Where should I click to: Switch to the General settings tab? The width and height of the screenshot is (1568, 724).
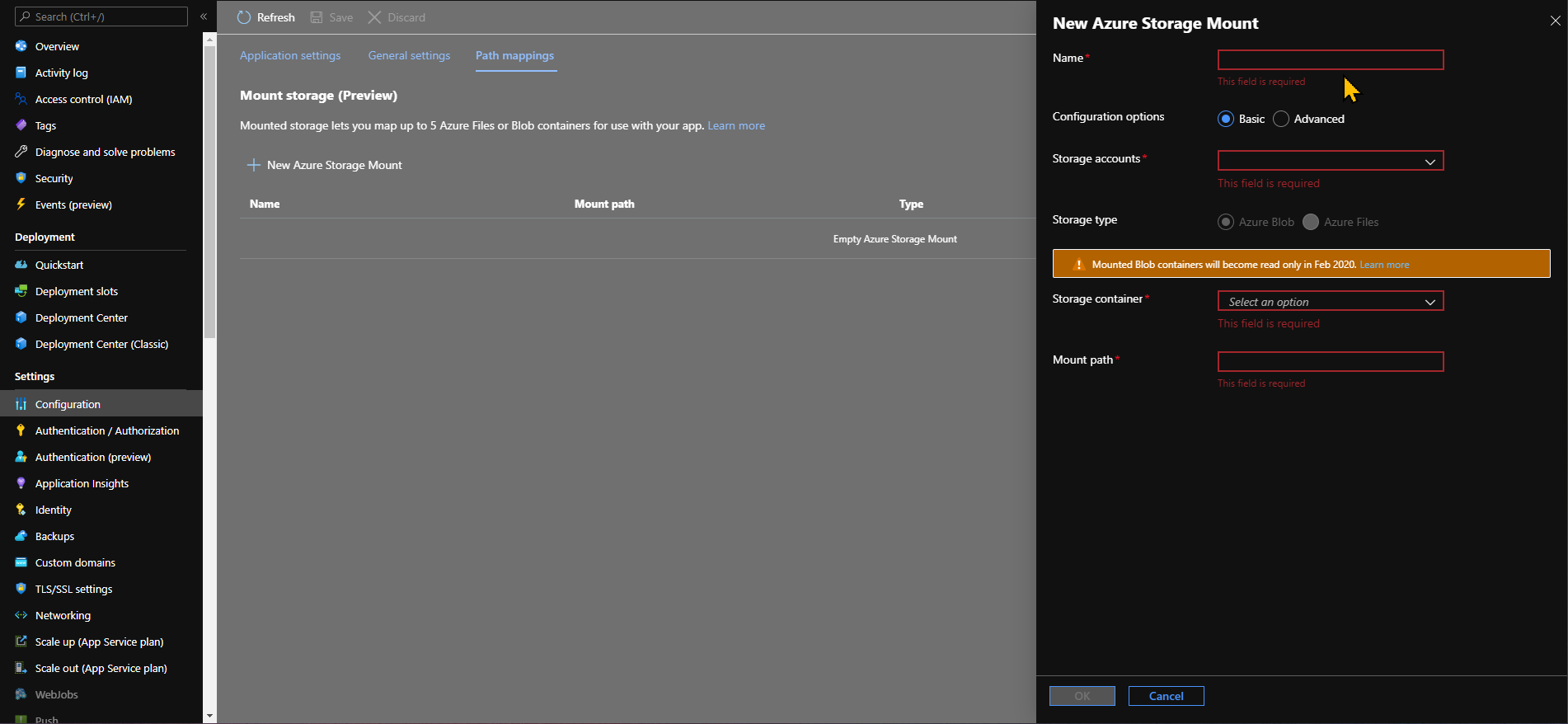click(409, 55)
